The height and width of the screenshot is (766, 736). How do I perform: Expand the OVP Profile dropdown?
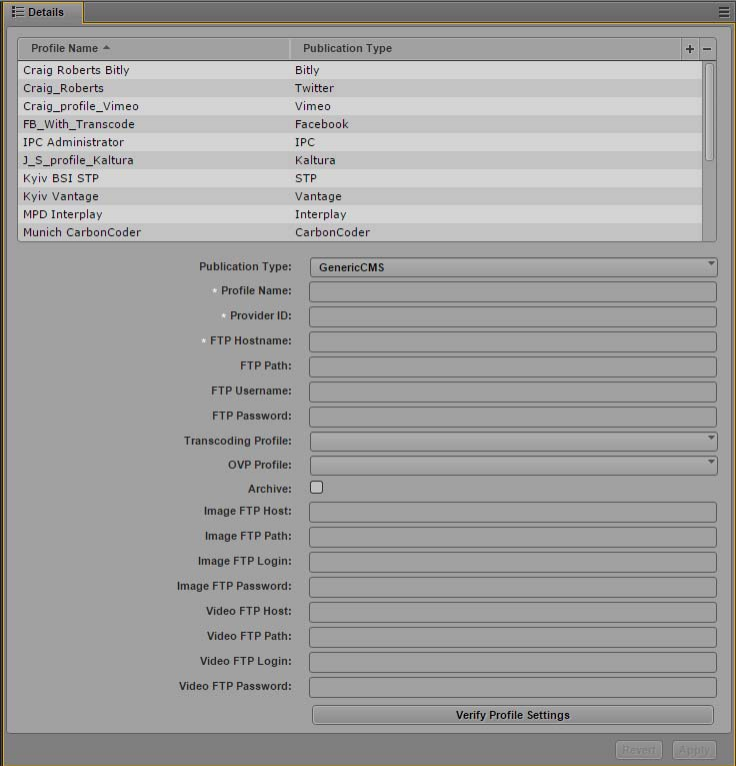pyautogui.click(x=513, y=465)
